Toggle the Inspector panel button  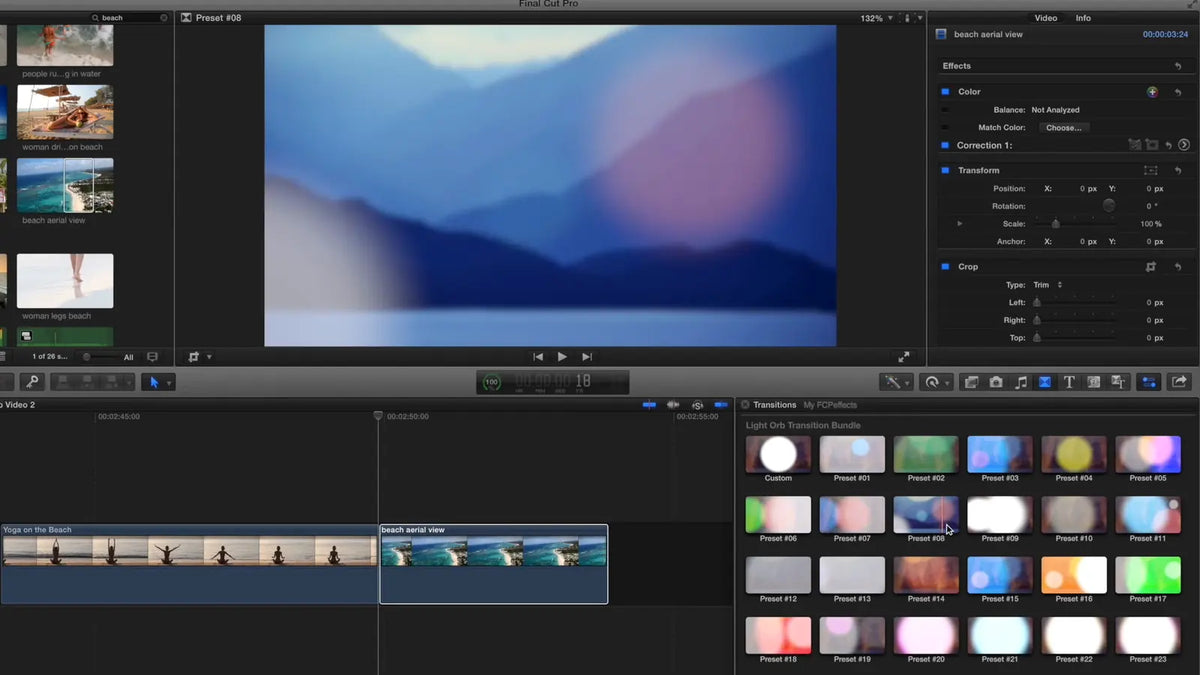(1149, 382)
